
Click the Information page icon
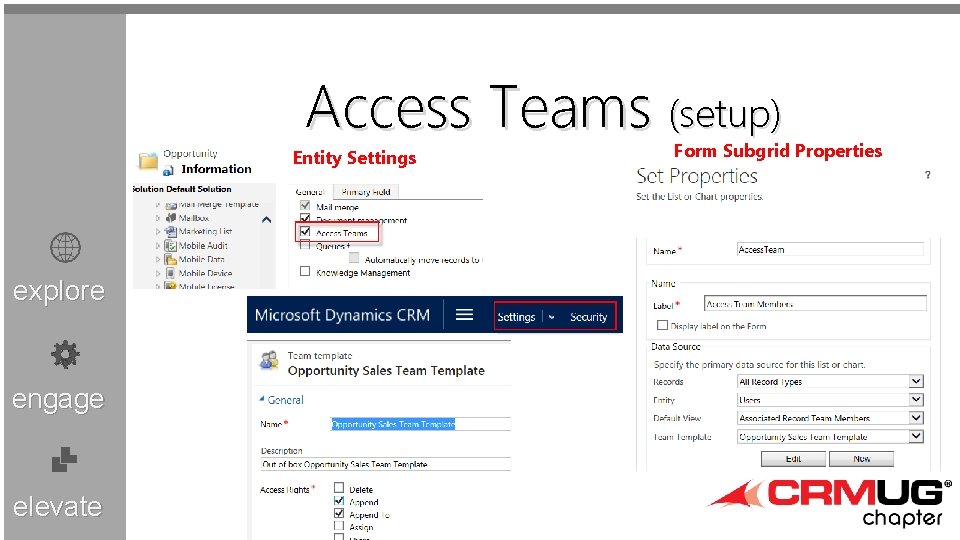point(168,171)
